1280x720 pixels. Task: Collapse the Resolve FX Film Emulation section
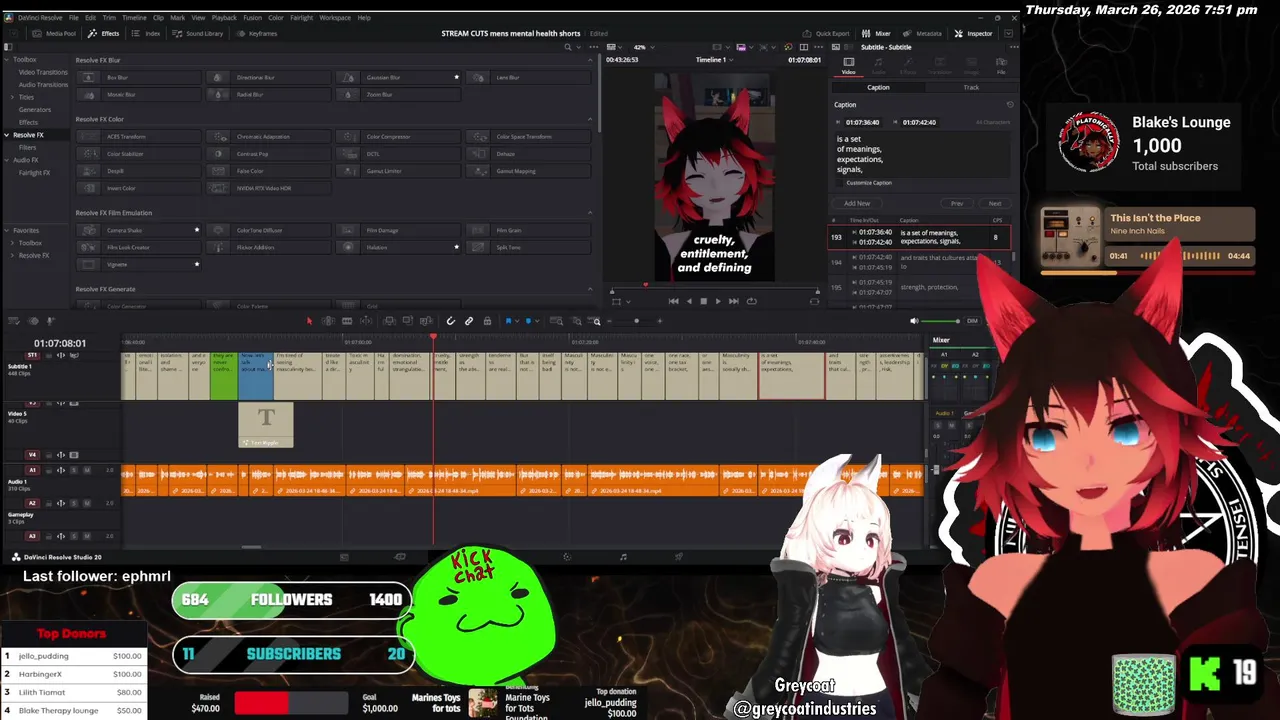click(x=589, y=213)
